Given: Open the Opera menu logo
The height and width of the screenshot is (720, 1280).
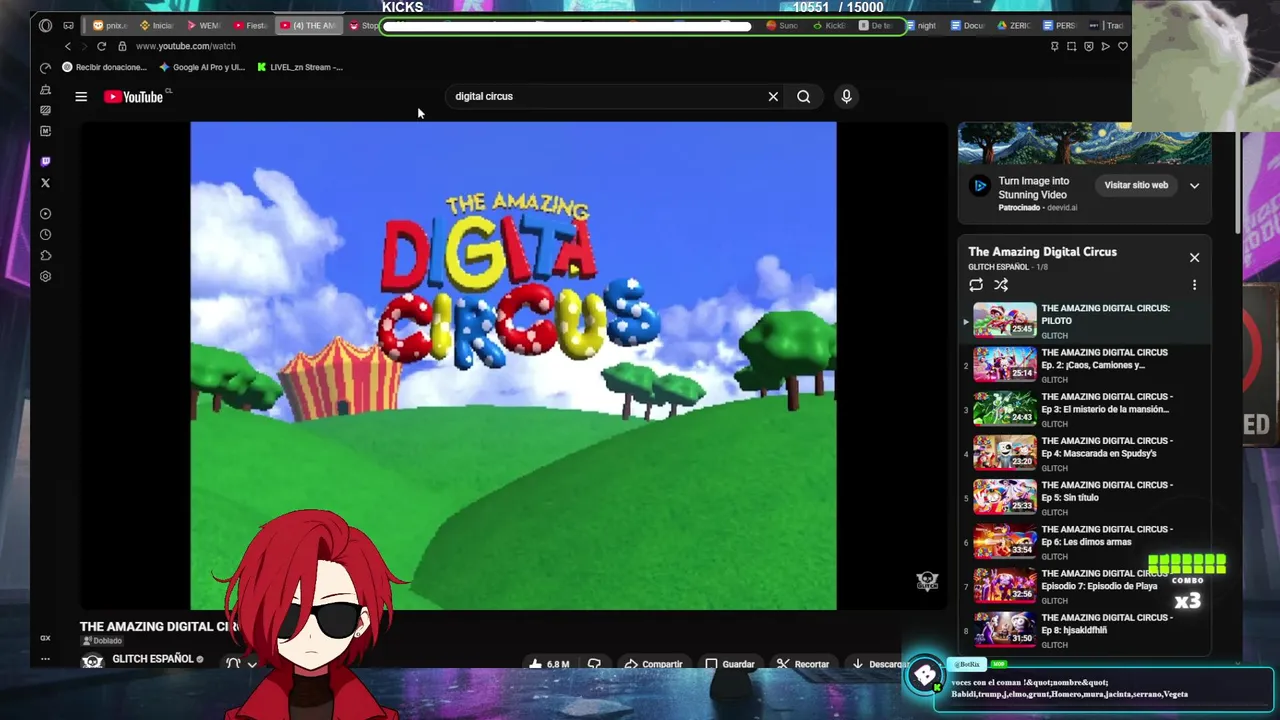Looking at the screenshot, I should [45, 25].
